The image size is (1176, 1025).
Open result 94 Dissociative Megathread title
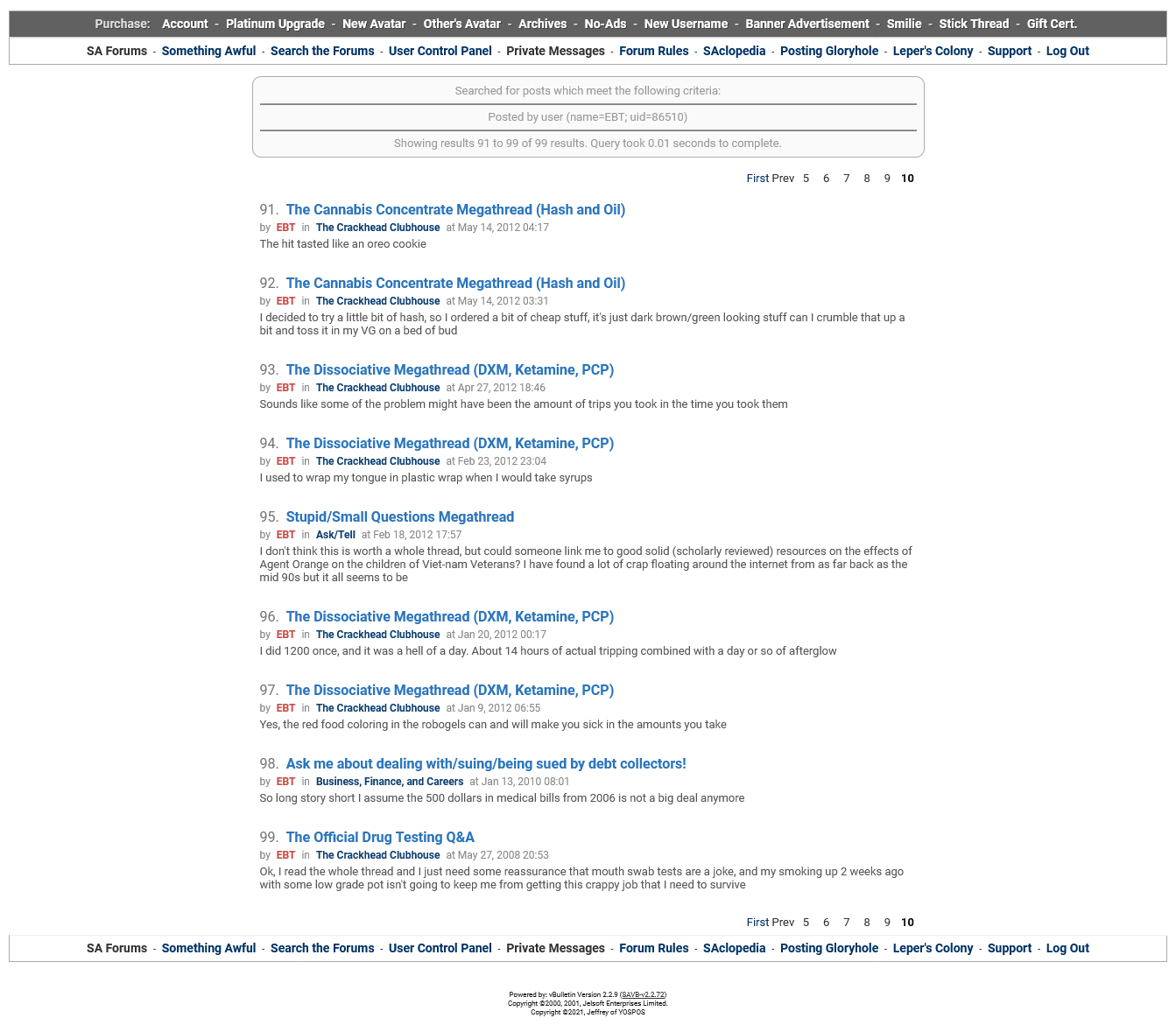(450, 443)
